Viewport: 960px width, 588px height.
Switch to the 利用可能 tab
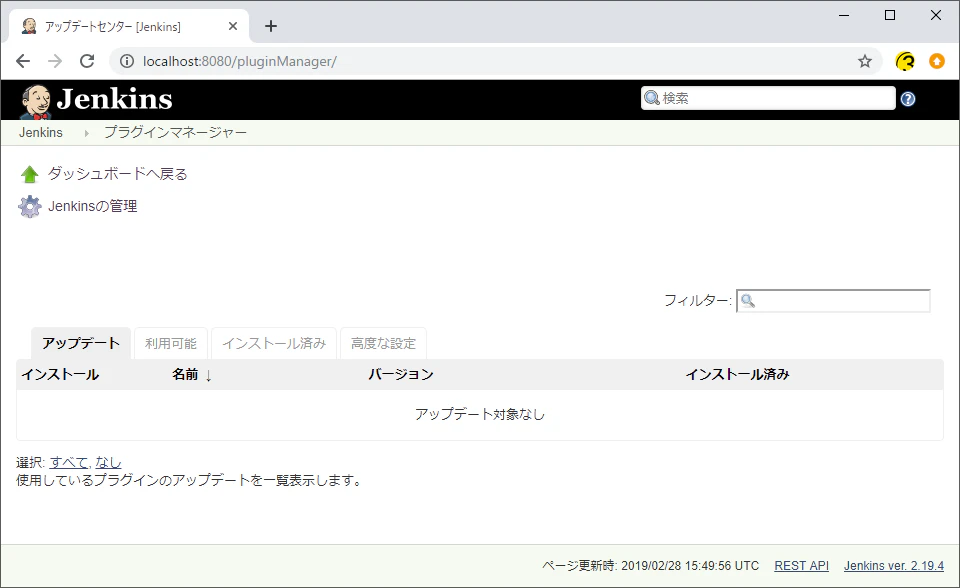171,344
